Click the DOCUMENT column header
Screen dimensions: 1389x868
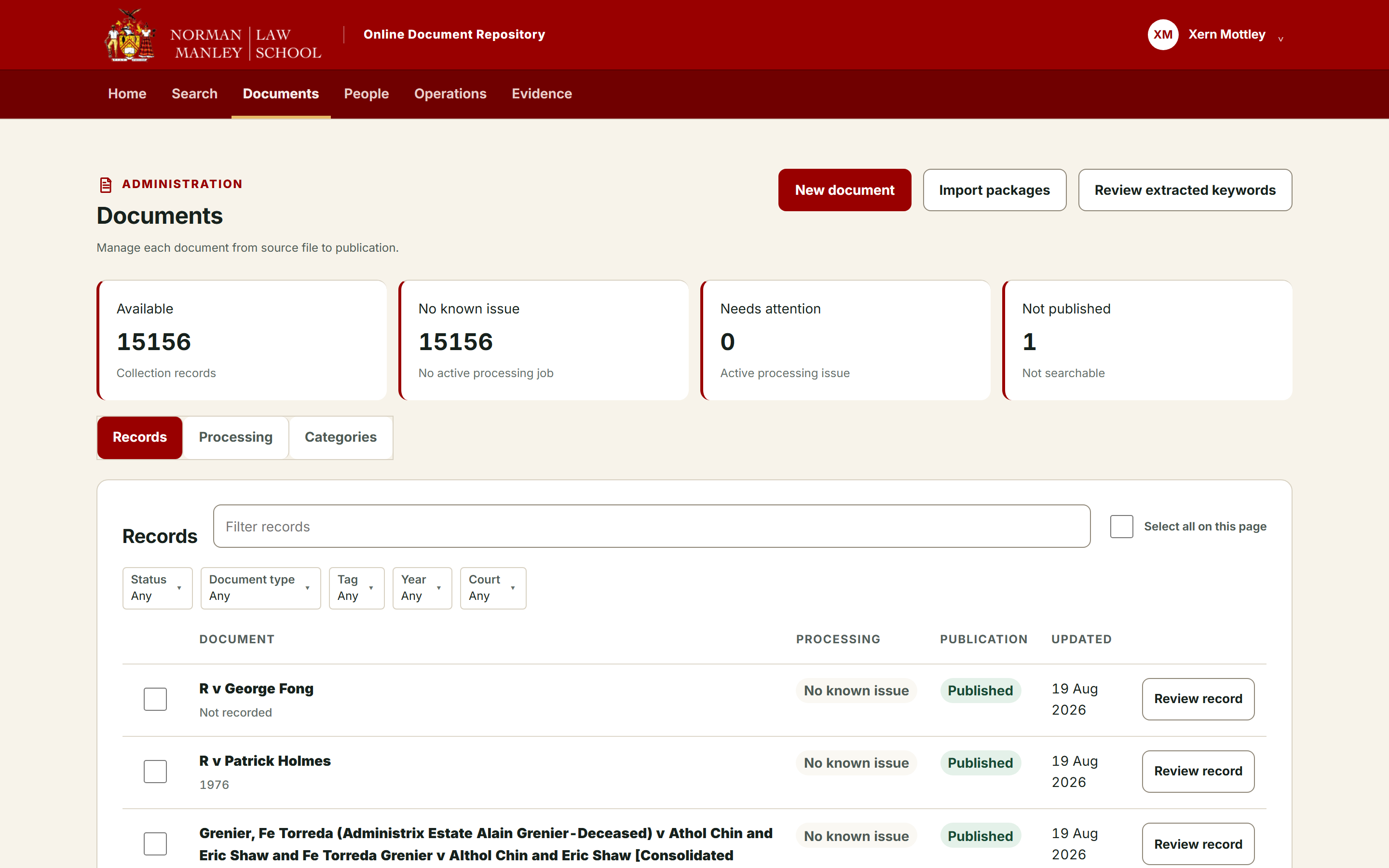[x=236, y=639]
